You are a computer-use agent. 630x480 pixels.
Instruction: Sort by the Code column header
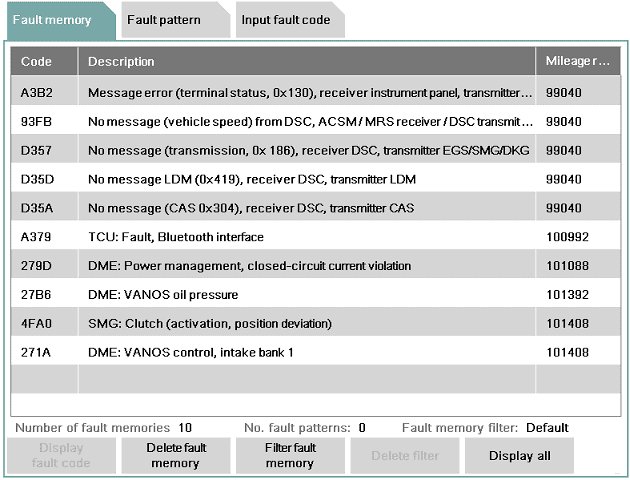pos(42,62)
